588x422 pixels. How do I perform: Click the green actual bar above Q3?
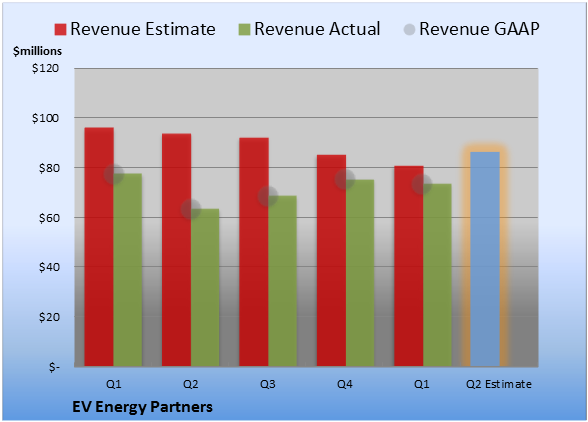(282, 281)
